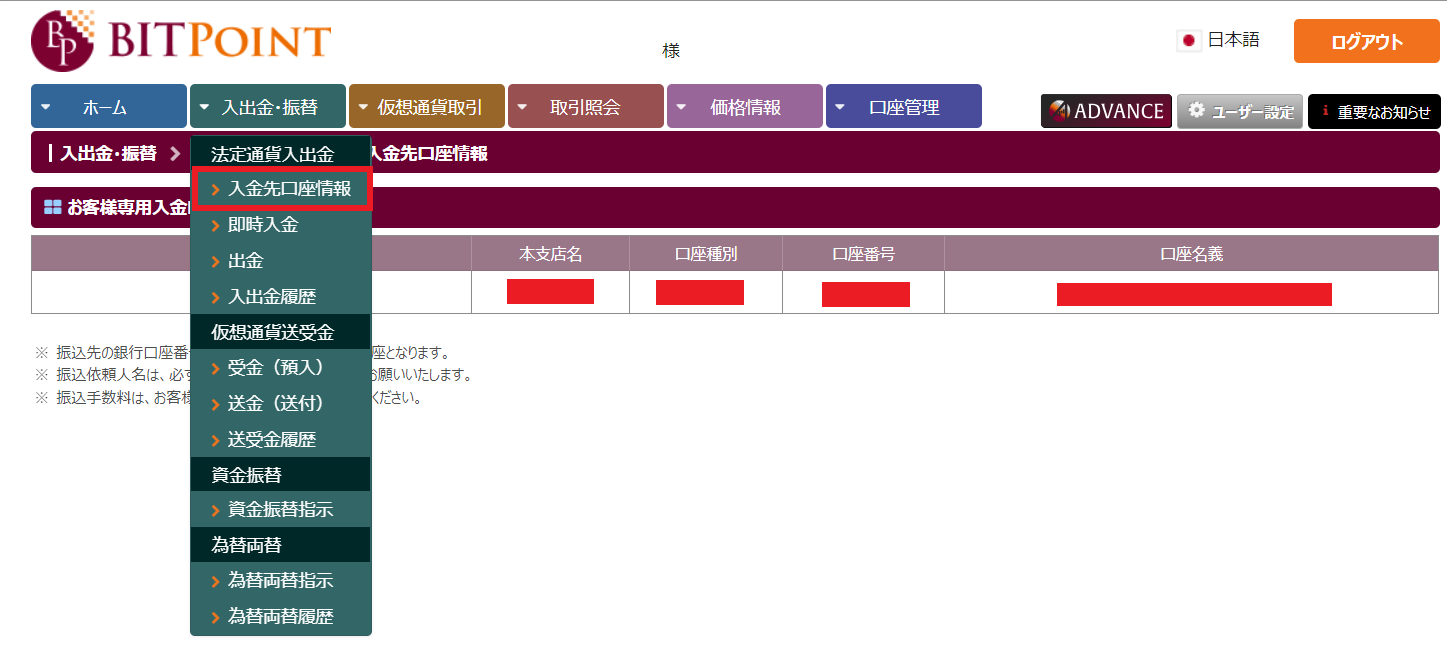Click the BITPOINT logo
The height and width of the screenshot is (646, 1447).
[181, 41]
